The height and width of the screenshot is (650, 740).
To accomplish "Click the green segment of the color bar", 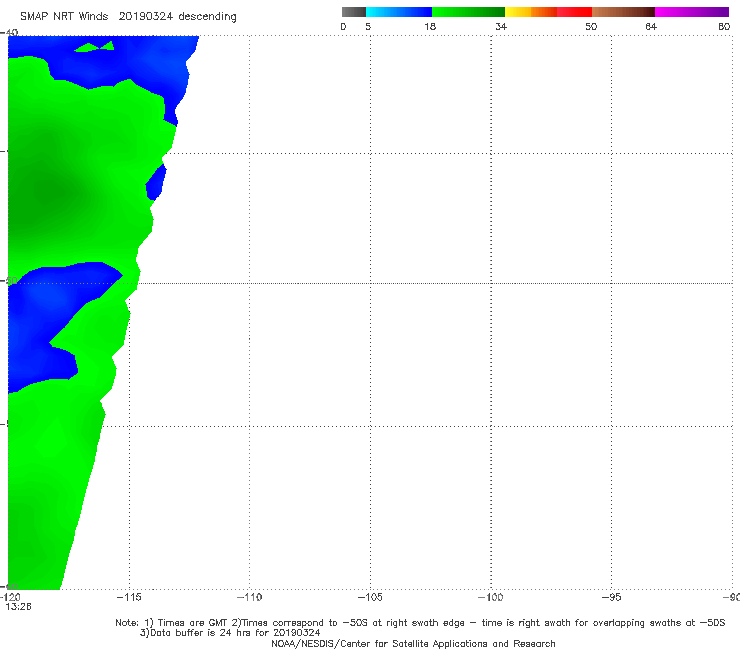I will [x=468, y=12].
